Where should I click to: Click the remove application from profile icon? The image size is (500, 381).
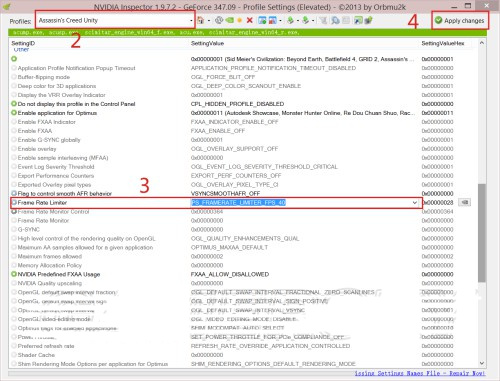272,20
